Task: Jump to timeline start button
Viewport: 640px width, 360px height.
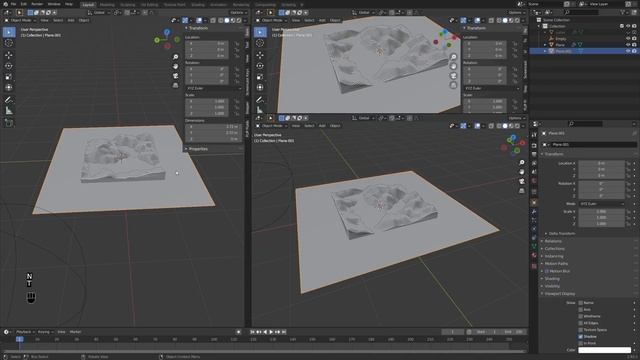Action: click(x=253, y=332)
